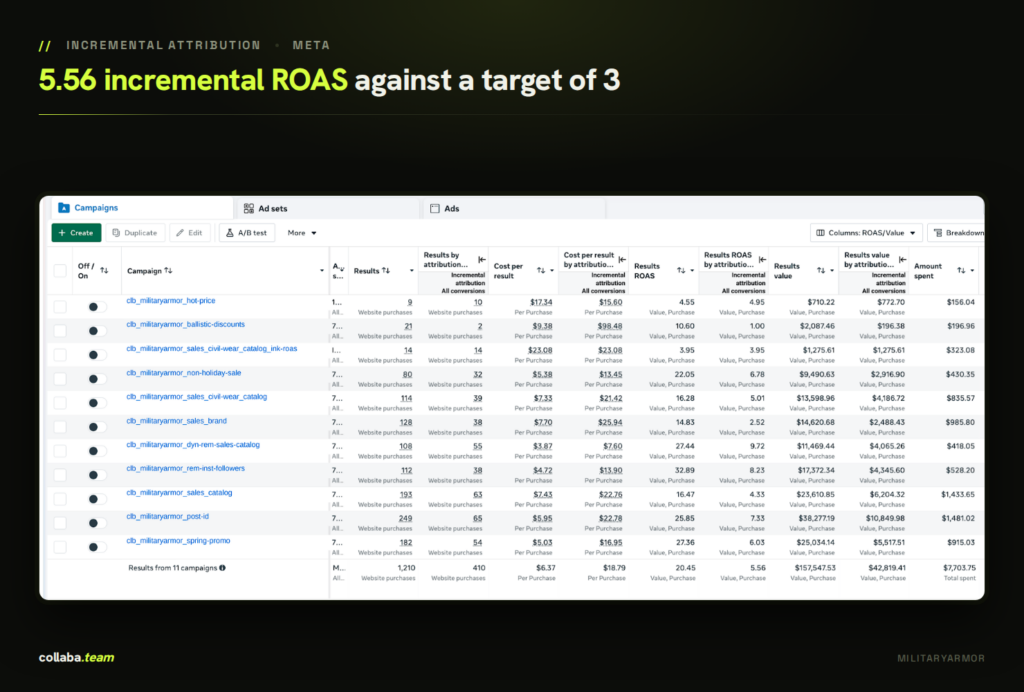This screenshot has height=692, width=1024.
Task: Click the Breakdown button icon
Action: (938, 232)
